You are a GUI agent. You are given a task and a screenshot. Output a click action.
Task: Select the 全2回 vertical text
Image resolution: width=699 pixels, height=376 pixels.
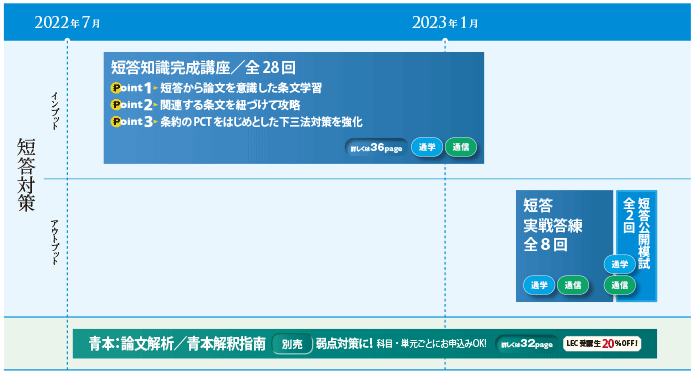(x=629, y=215)
